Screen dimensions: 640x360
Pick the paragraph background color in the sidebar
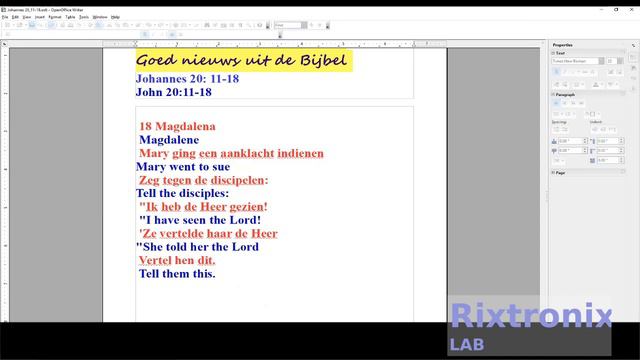(593, 114)
